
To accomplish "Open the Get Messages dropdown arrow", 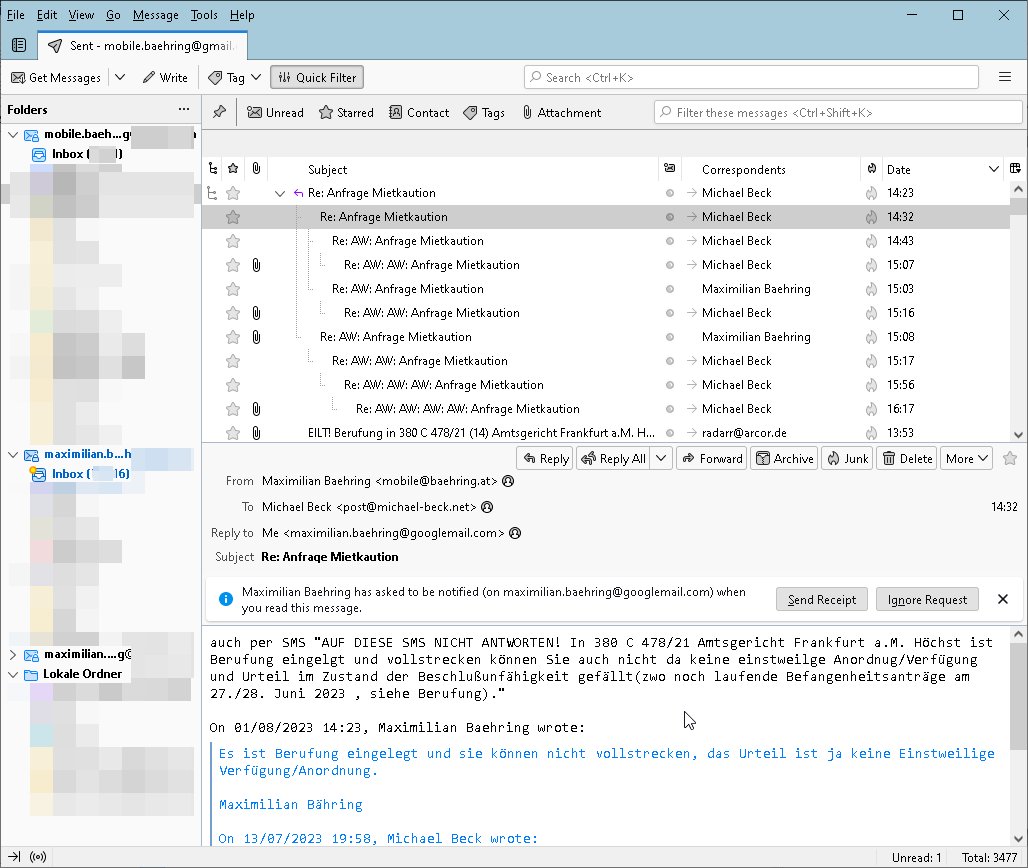I will coord(120,77).
